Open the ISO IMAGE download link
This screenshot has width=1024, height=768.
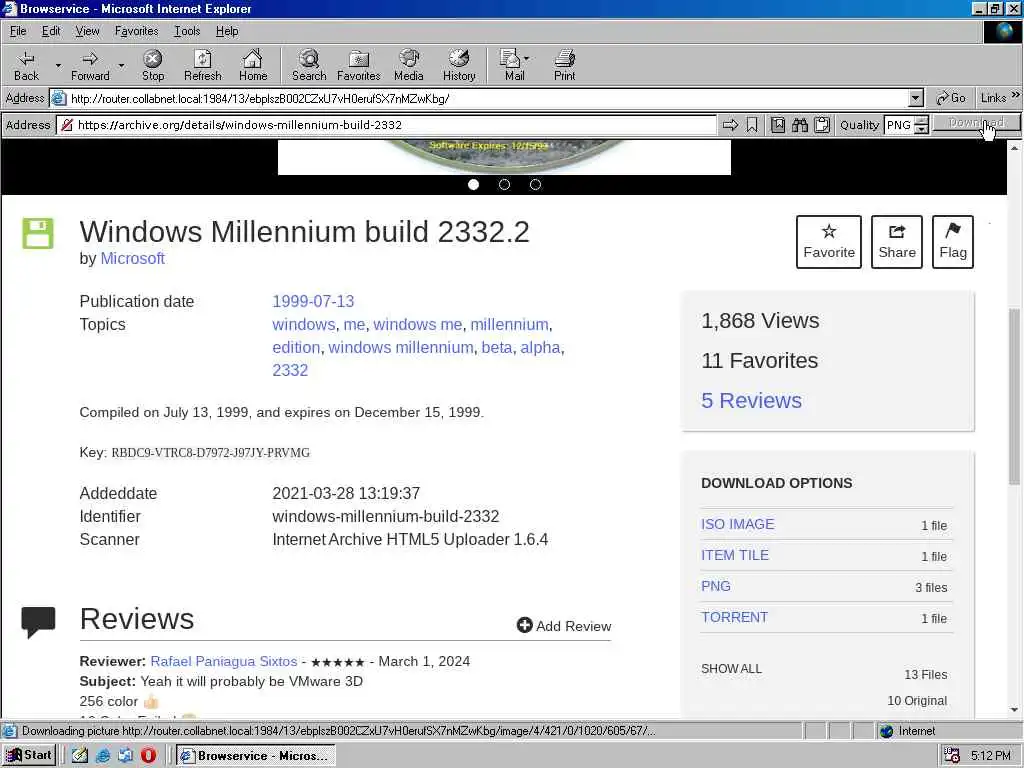[x=737, y=524]
